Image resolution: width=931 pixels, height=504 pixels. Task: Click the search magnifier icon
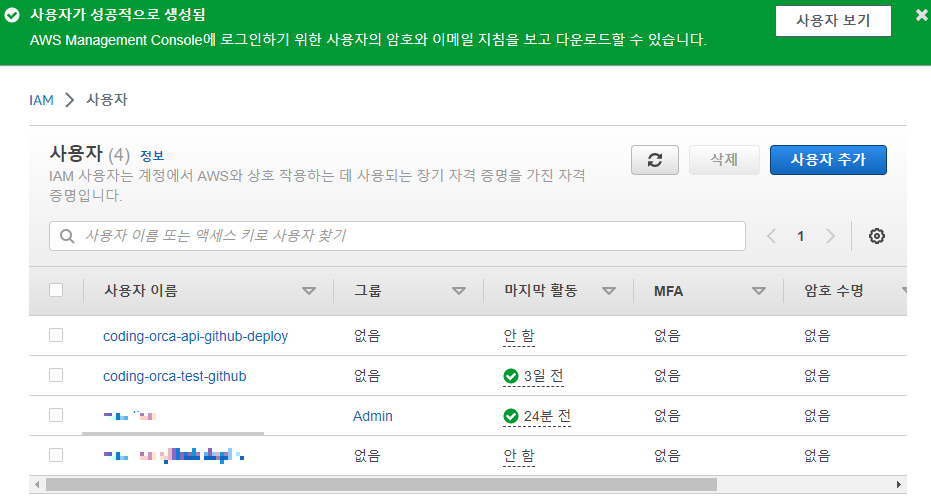[x=67, y=236]
